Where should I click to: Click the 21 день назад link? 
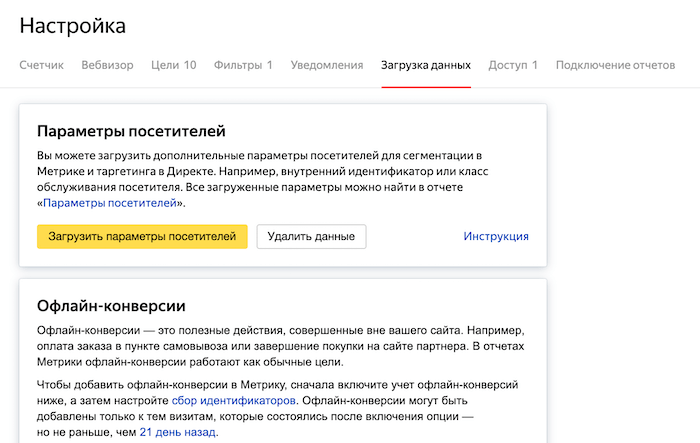[177, 433]
